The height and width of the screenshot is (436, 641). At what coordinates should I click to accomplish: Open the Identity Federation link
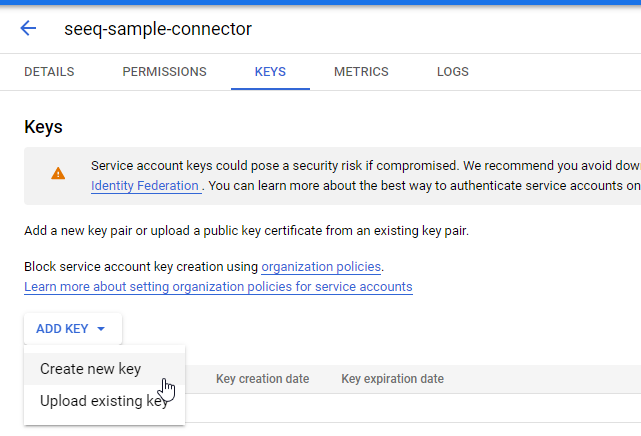coord(145,186)
